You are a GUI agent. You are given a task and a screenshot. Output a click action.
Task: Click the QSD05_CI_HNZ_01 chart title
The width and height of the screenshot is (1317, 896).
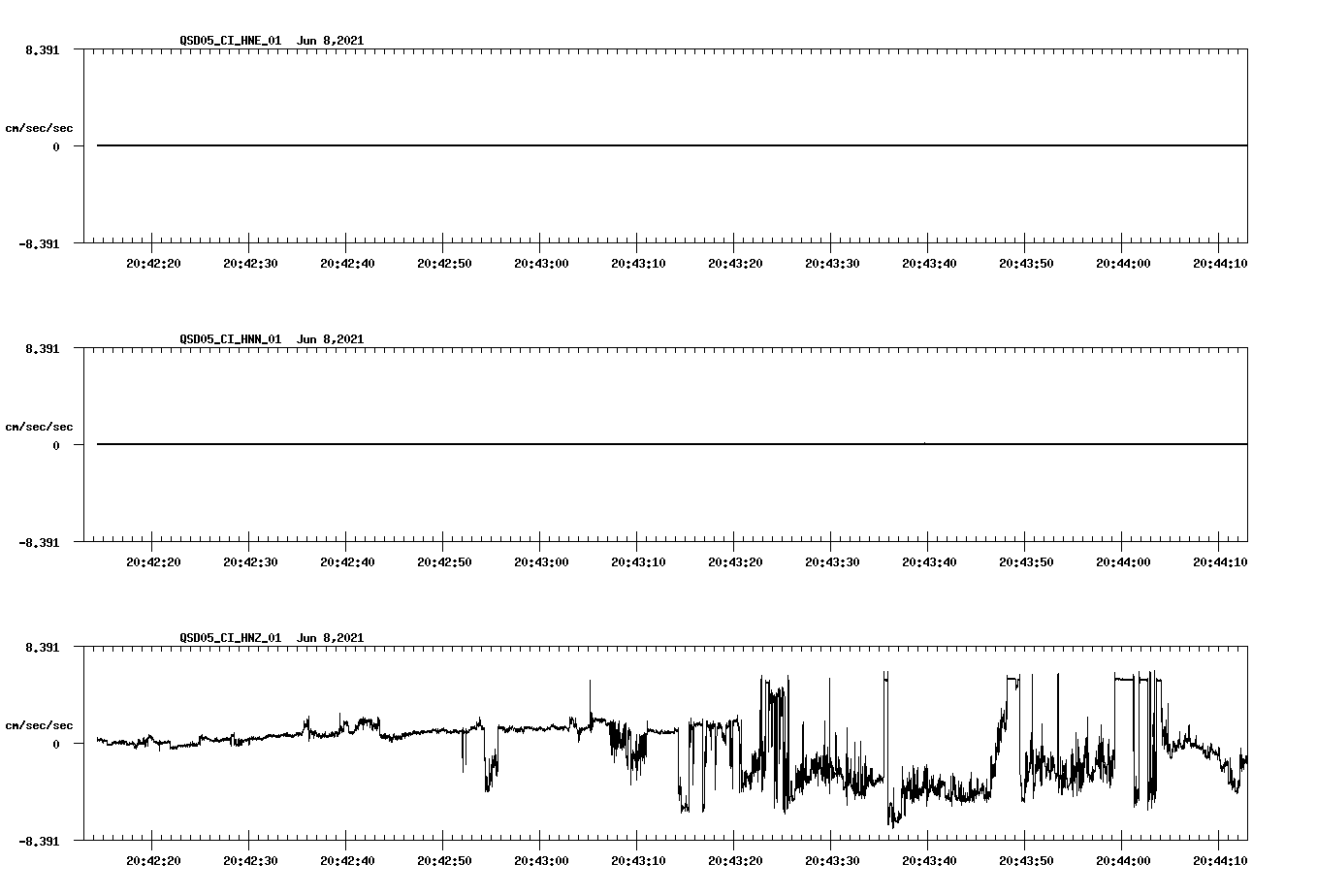click(x=272, y=638)
